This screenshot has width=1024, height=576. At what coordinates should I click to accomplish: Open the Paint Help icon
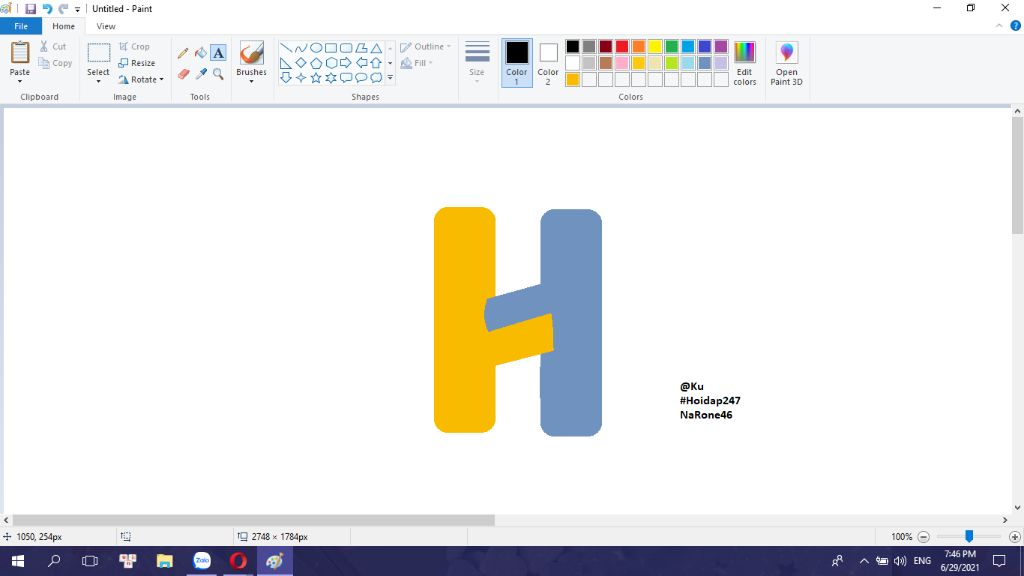coord(1016,26)
